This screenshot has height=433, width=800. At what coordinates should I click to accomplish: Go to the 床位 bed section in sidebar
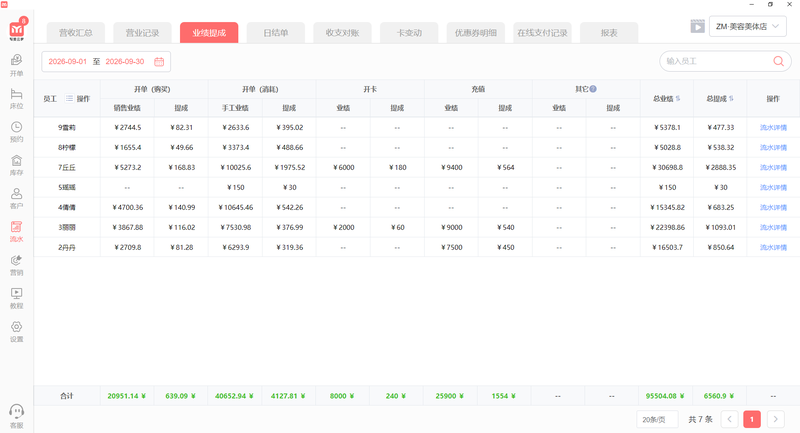[x=16, y=98]
